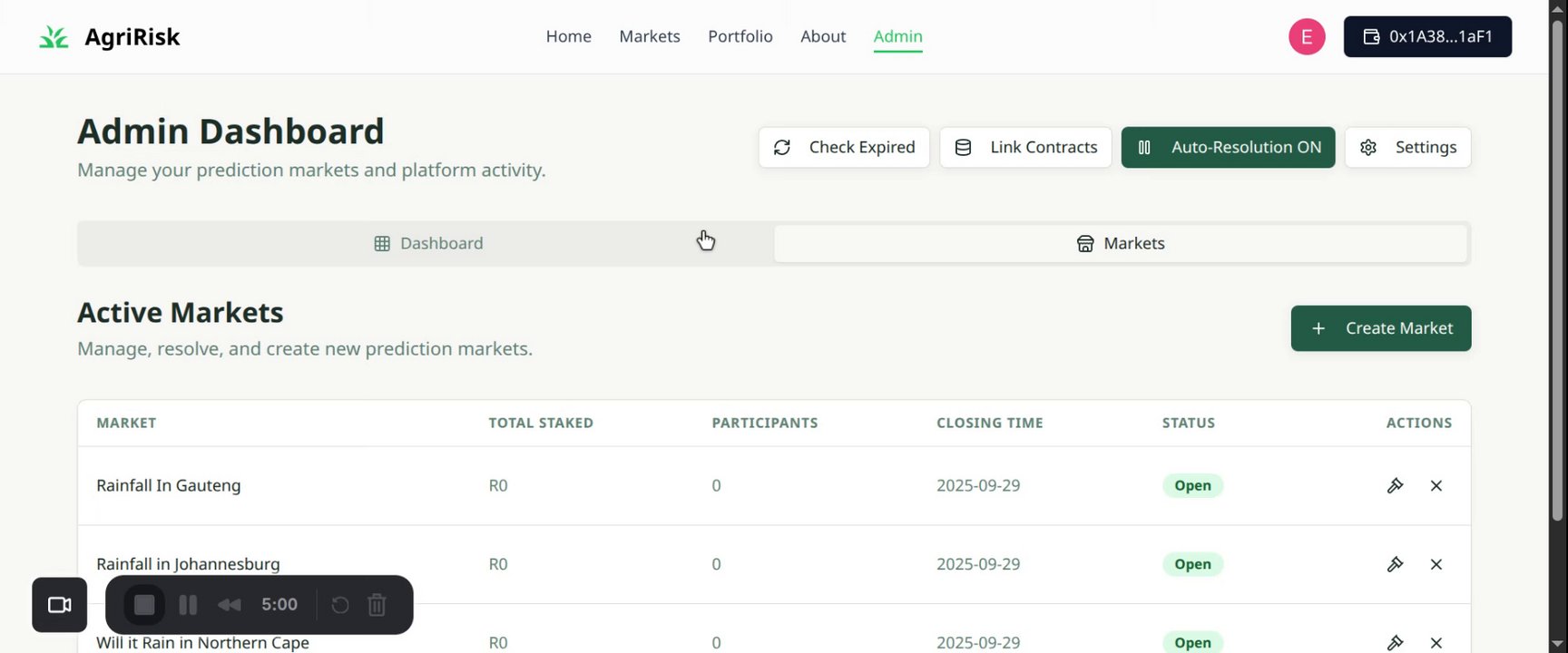
Task: Select the Markets tab in admin panel
Action: point(1121,243)
